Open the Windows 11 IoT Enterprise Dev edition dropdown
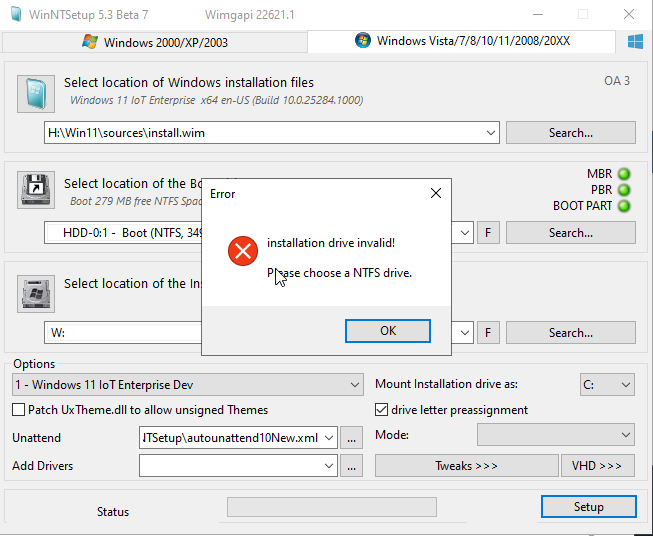This screenshot has width=653, height=536. (188, 385)
